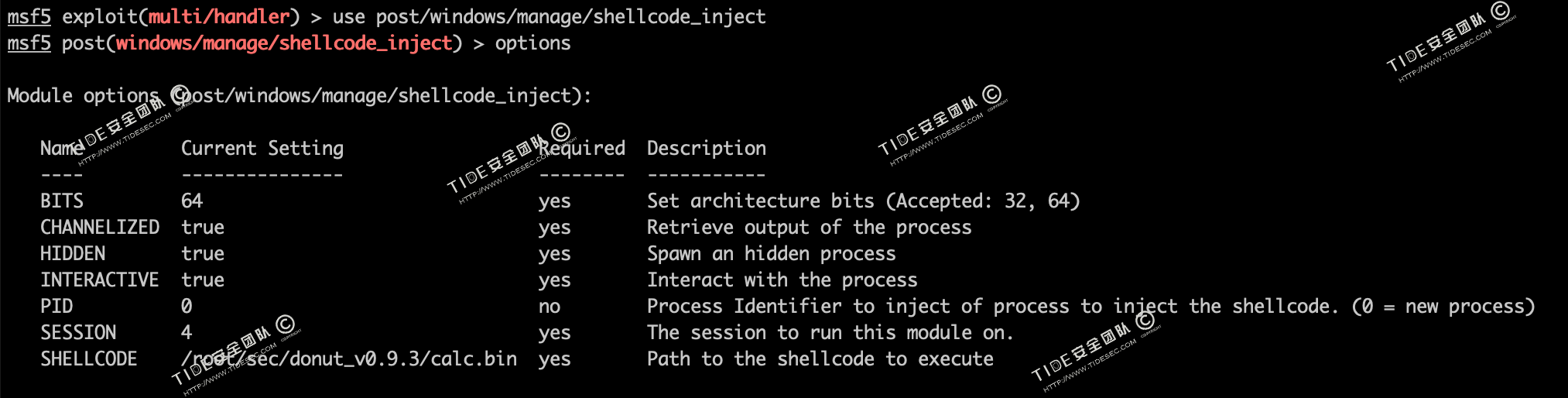This screenshot has width=1568, height=398.
Task: Click the 'Required' column header
Action: click(582, 148)
